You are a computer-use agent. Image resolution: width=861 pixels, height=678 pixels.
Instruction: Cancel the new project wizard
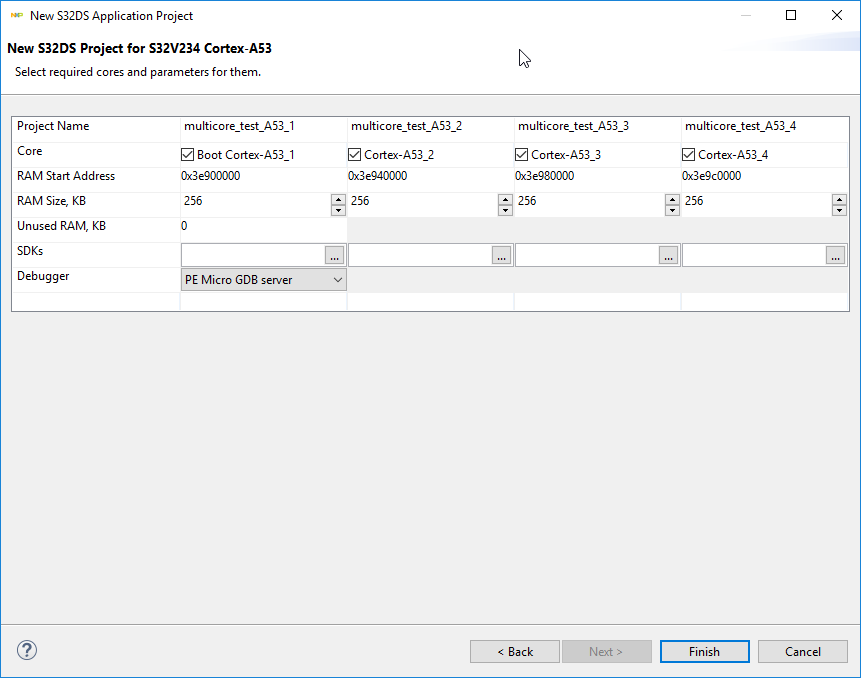point(802,651)
